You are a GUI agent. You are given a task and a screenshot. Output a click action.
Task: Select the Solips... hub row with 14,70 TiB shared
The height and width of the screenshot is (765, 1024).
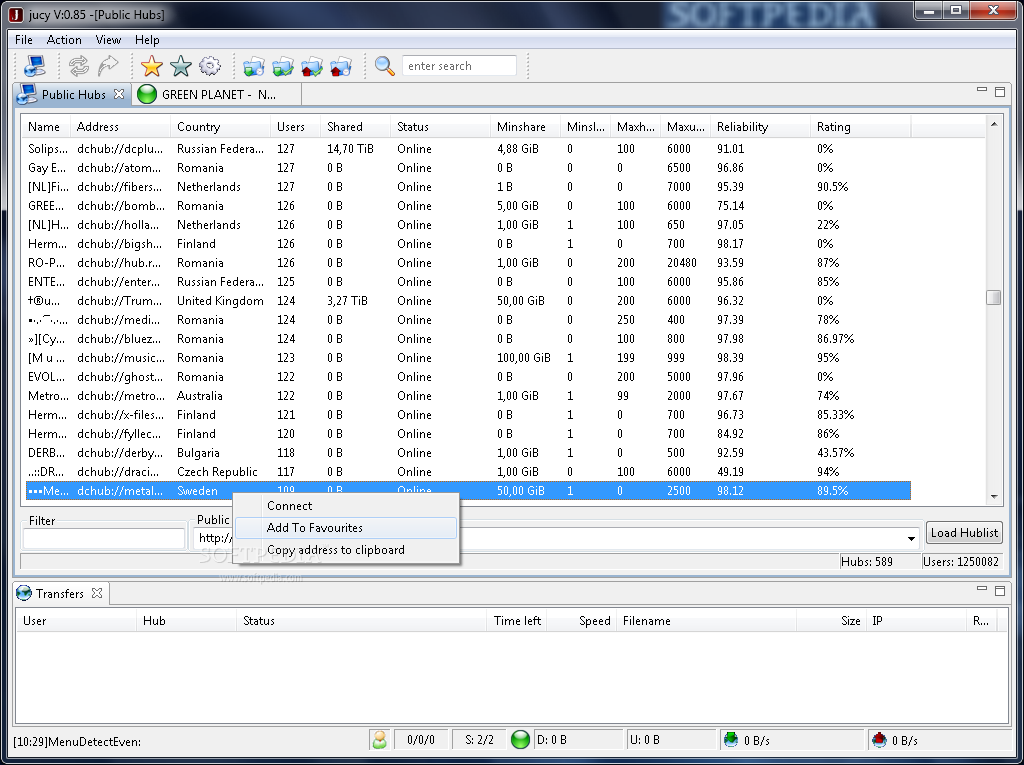point(468,149)
